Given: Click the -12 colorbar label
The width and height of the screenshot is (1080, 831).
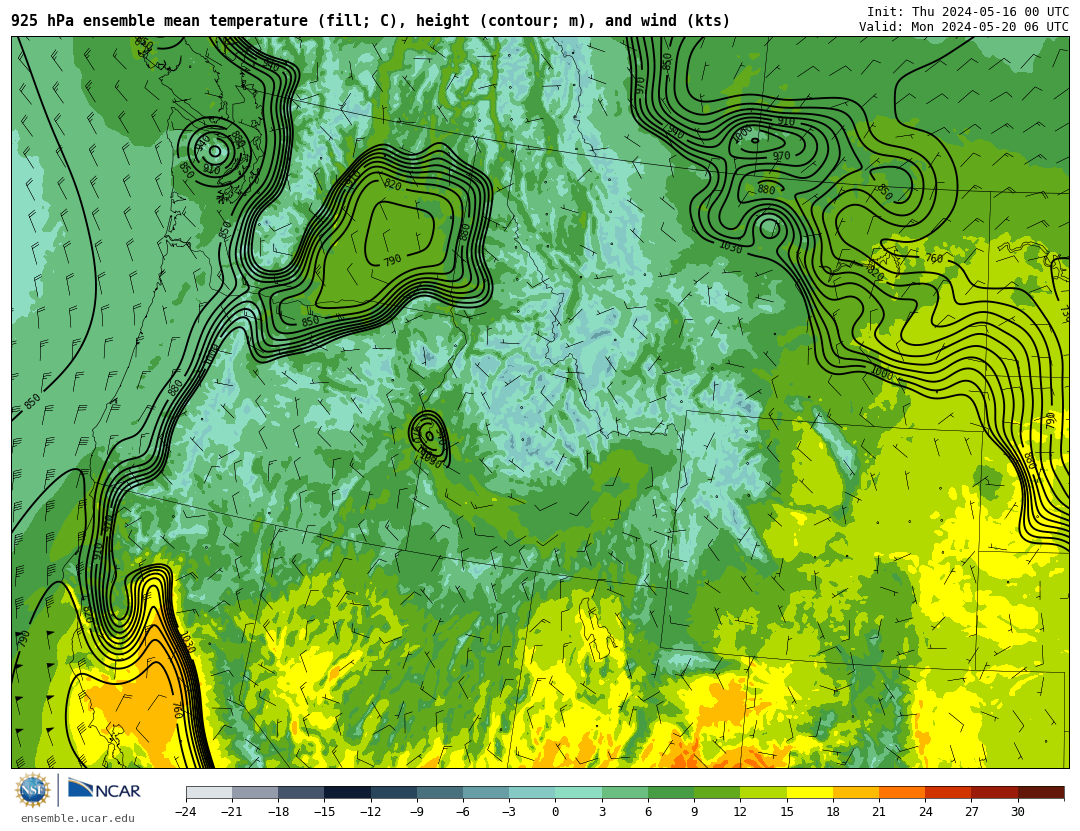Looking at the screenshot, I should (371, 812).
